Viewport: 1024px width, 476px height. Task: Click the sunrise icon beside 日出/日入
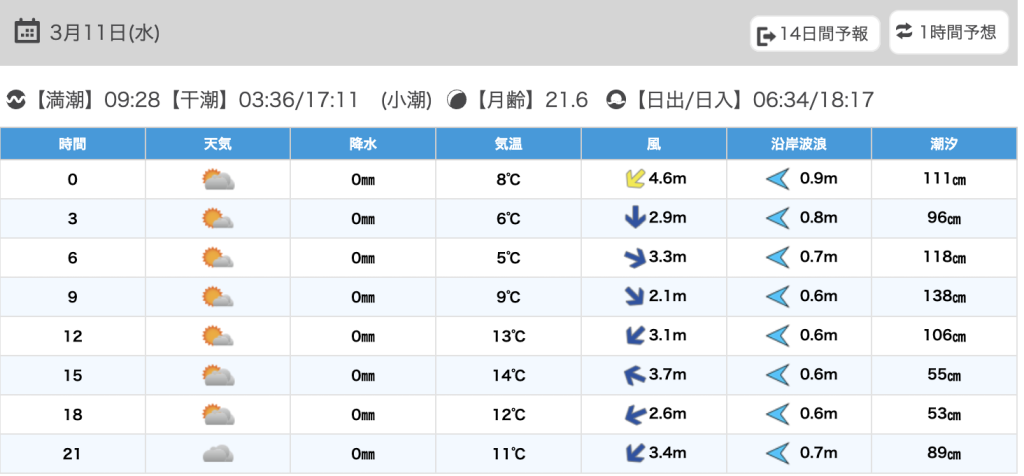(x=616, y=100)
